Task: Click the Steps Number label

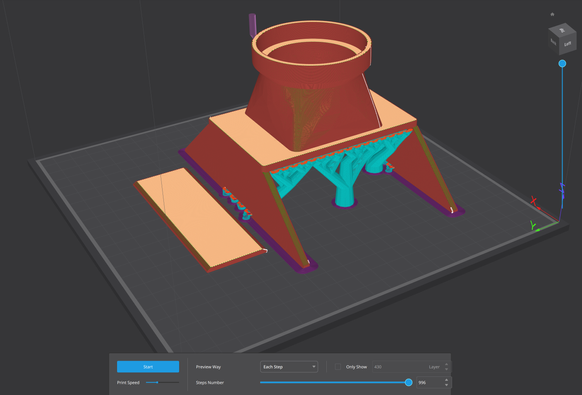Action: [210, 382]
